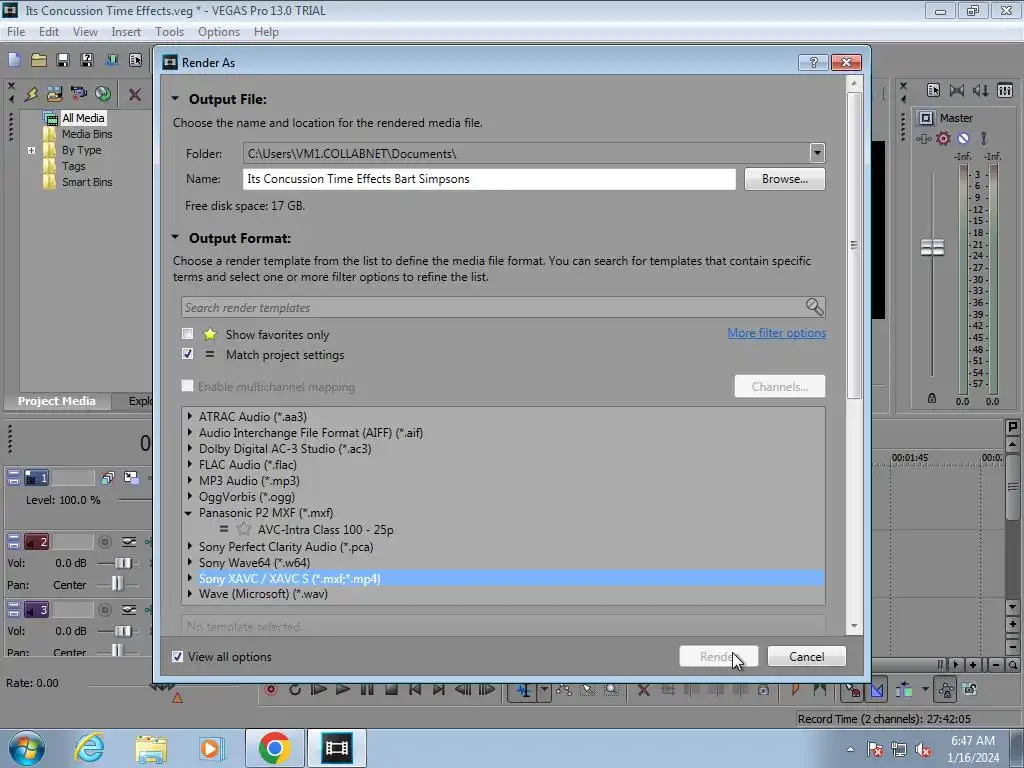Open Master bus FX gear icon
Image resolution: width=1024 pixels, height=768 pixels.
pyautogui.click(x=943, y=138)
